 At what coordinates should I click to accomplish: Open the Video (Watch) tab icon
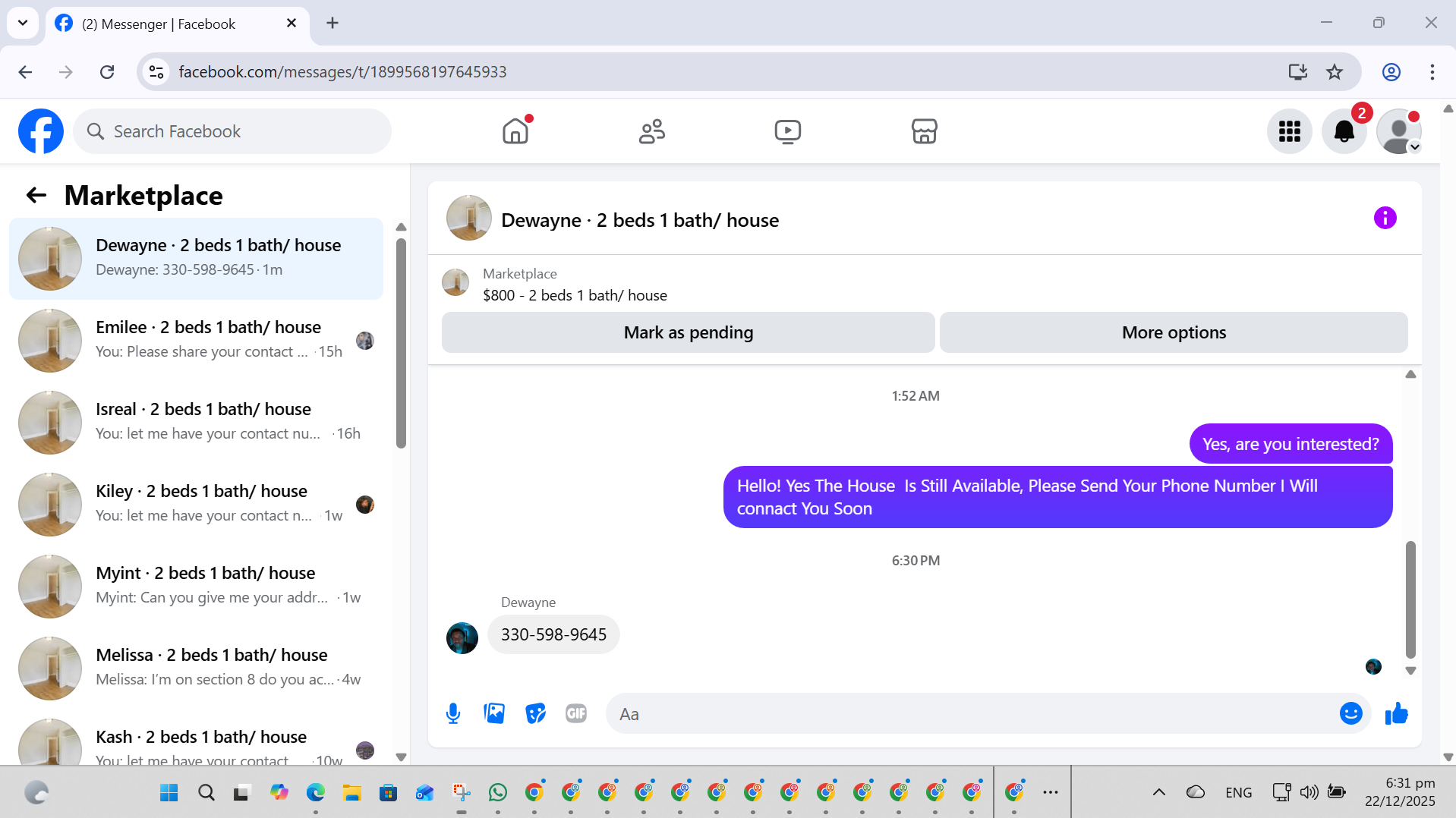(788, 131)
